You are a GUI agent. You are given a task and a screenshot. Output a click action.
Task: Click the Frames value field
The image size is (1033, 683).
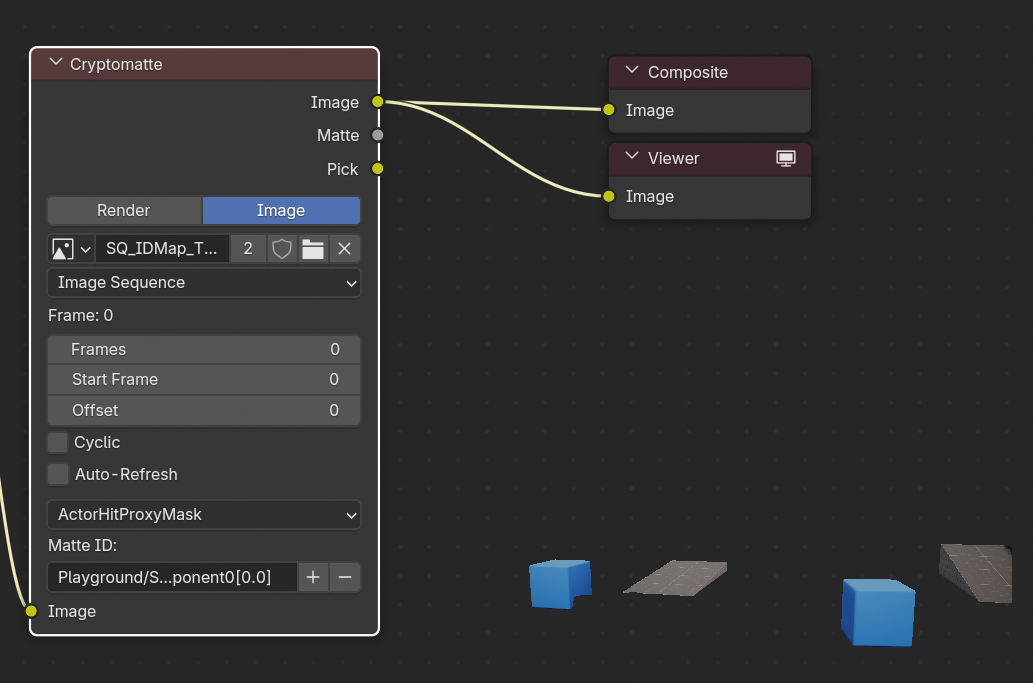(x=204, y=349)
